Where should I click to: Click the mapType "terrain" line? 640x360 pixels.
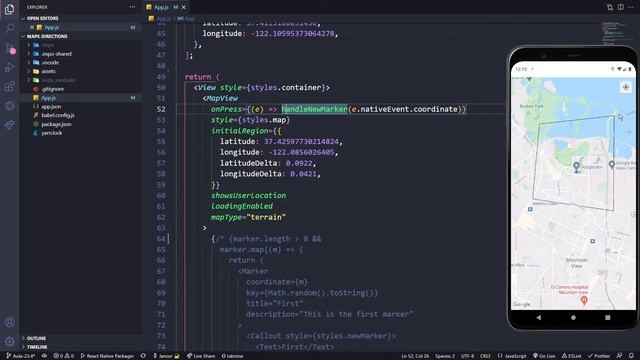click(248, 217)
